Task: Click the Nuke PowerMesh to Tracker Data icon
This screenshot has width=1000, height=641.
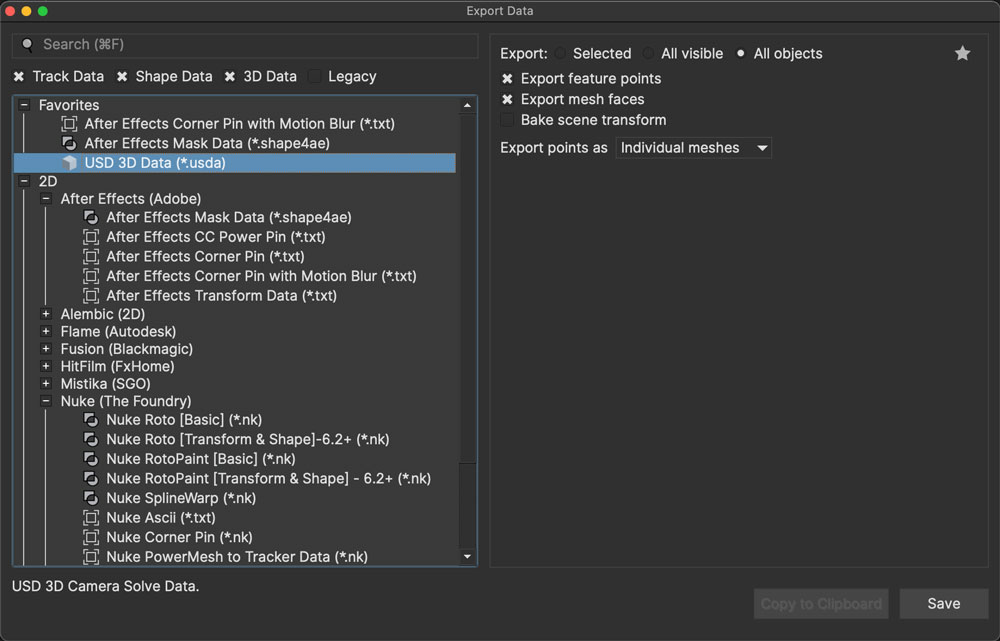Action: point(91,557)
